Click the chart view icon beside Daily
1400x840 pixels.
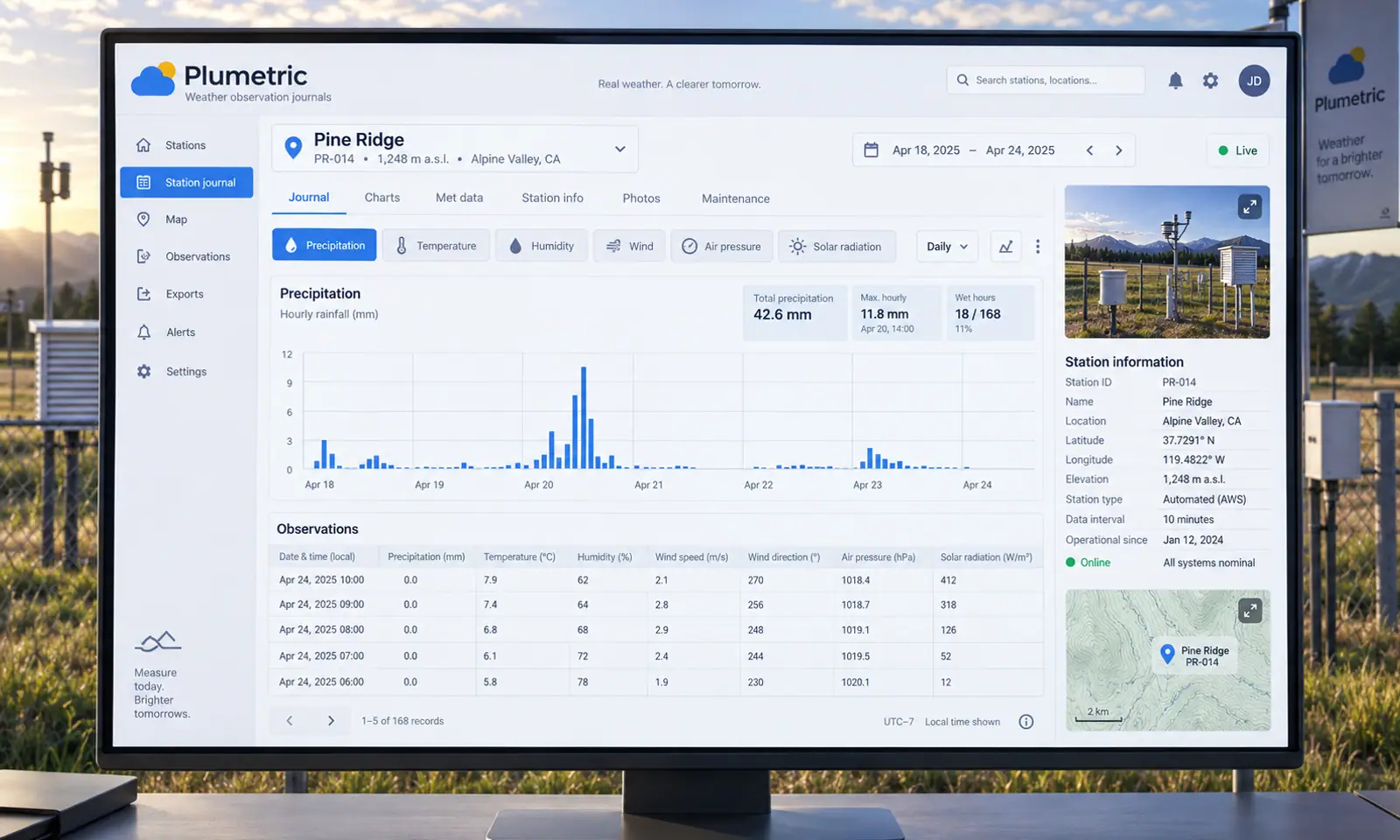coord(1006,247)
